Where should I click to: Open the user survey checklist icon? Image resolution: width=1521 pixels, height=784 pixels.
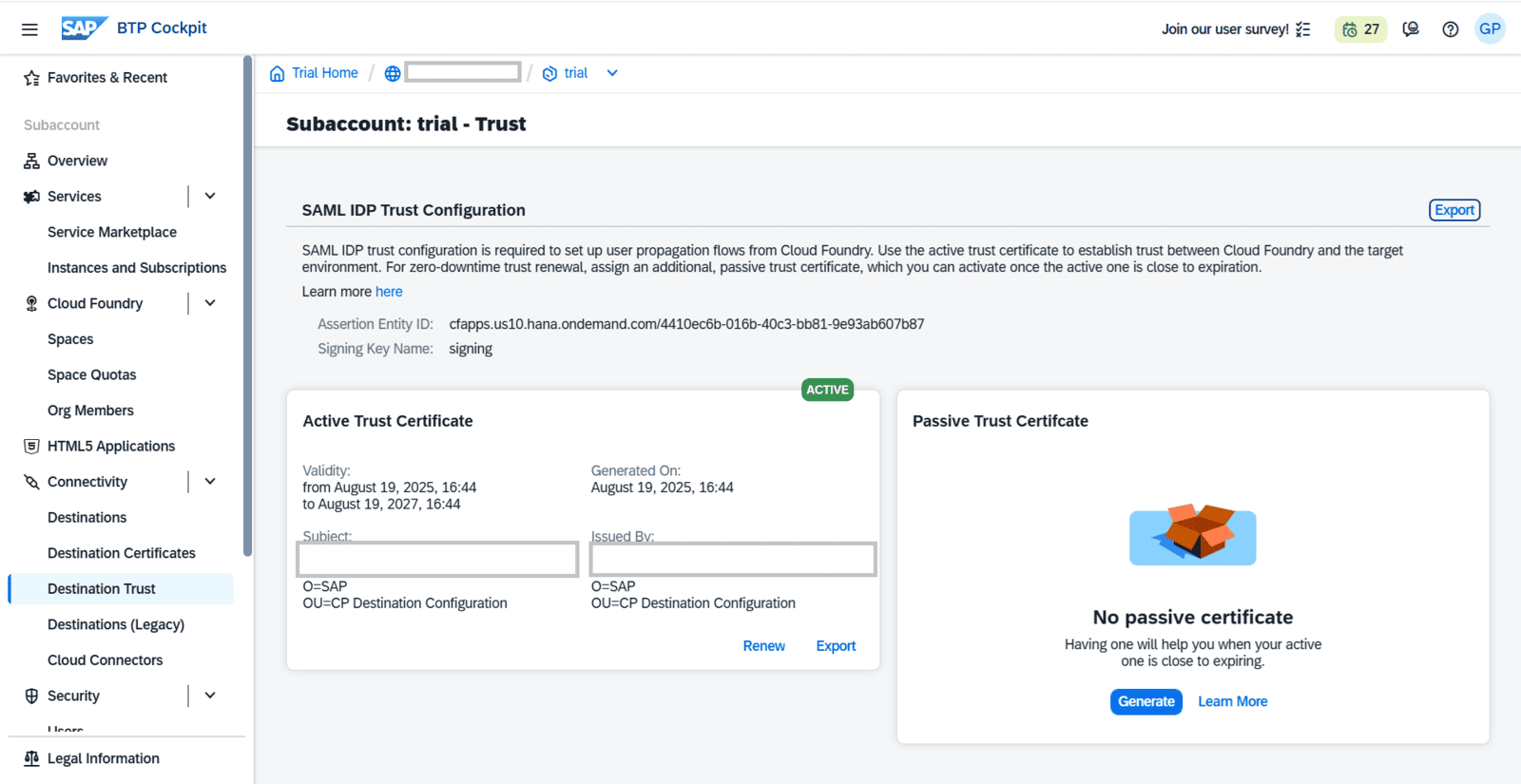1302,29
